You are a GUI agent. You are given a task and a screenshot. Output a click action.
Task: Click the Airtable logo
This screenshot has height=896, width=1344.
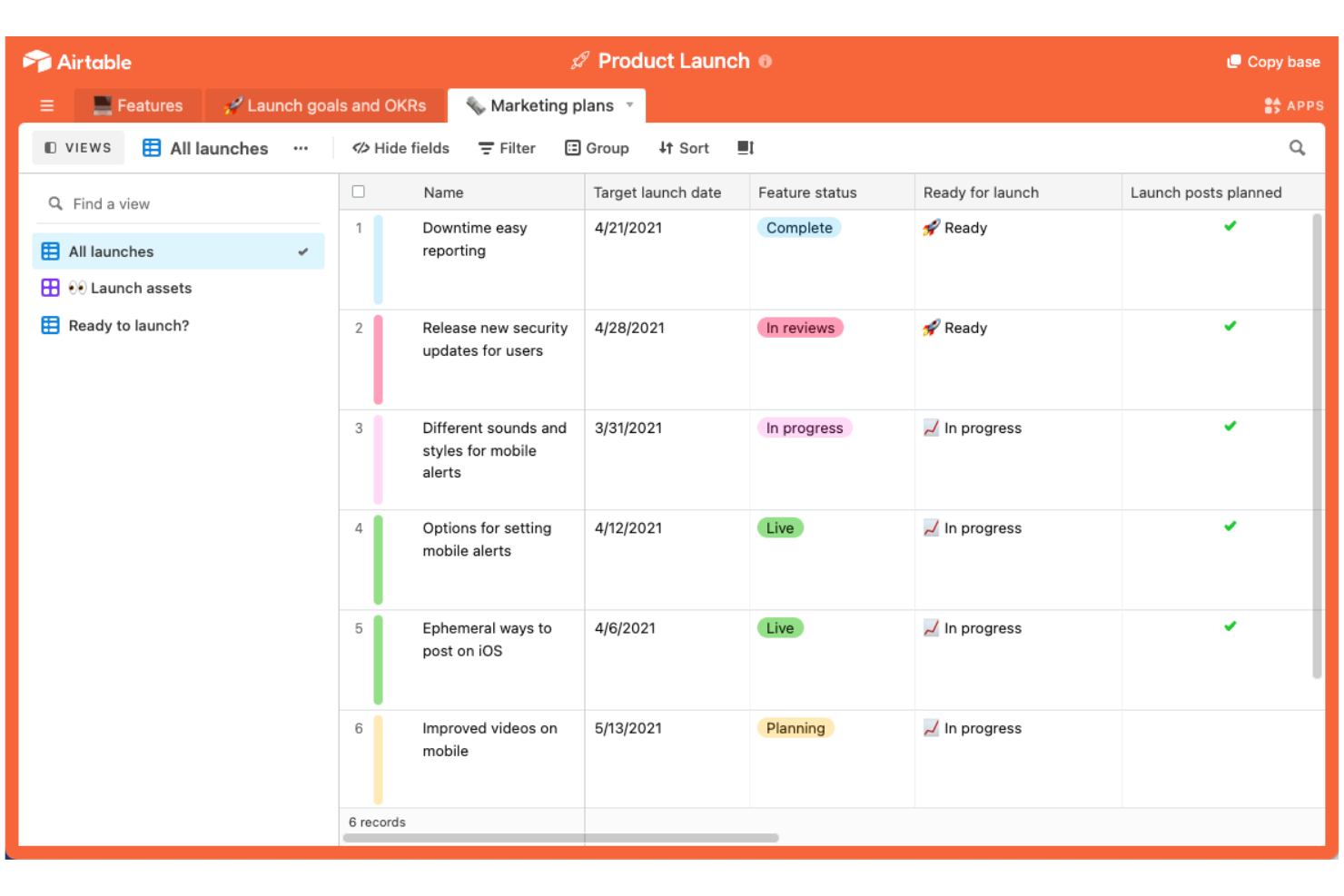(77, 61)
